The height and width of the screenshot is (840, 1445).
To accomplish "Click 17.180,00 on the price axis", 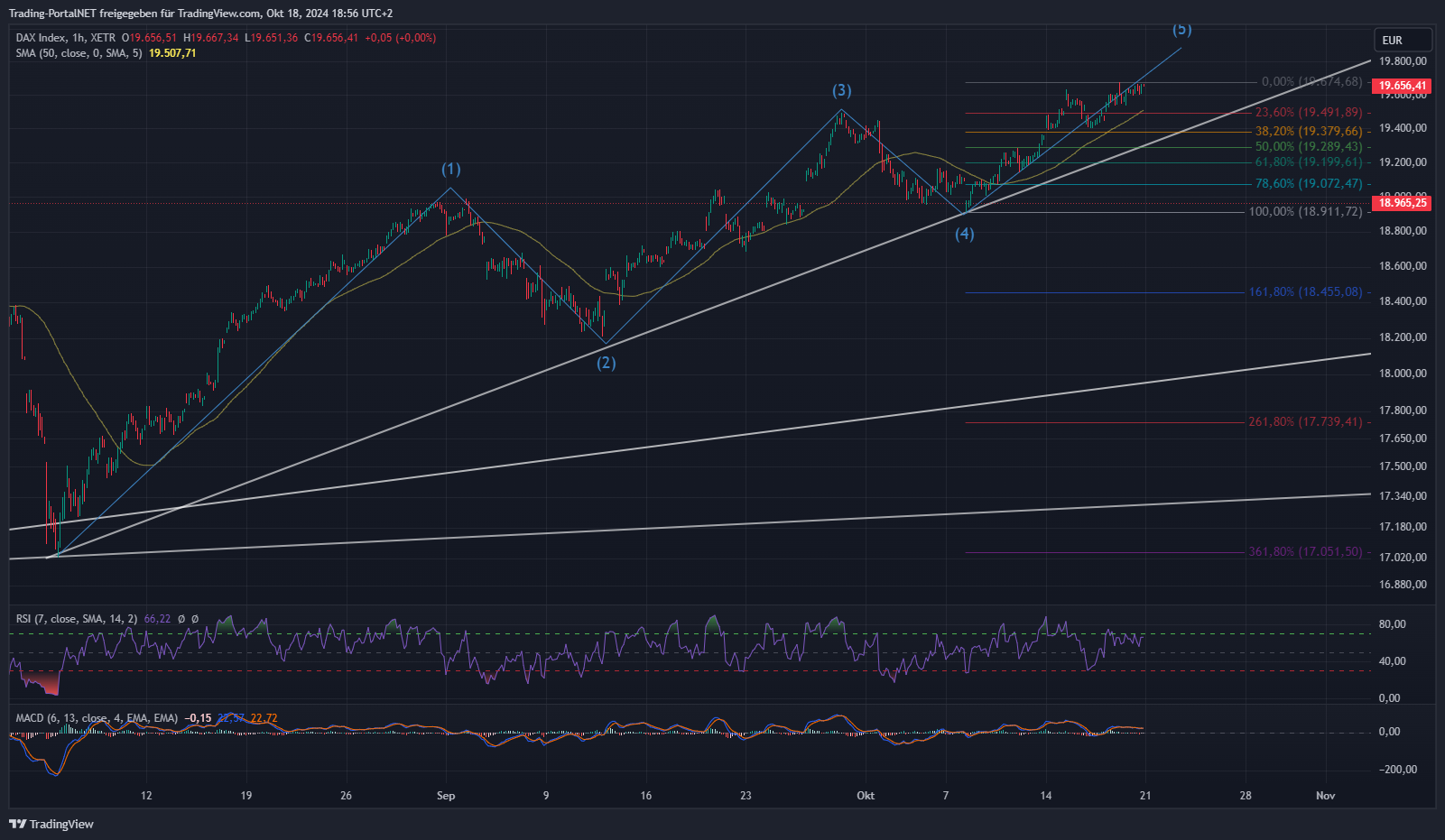I will coord(1403,527).
